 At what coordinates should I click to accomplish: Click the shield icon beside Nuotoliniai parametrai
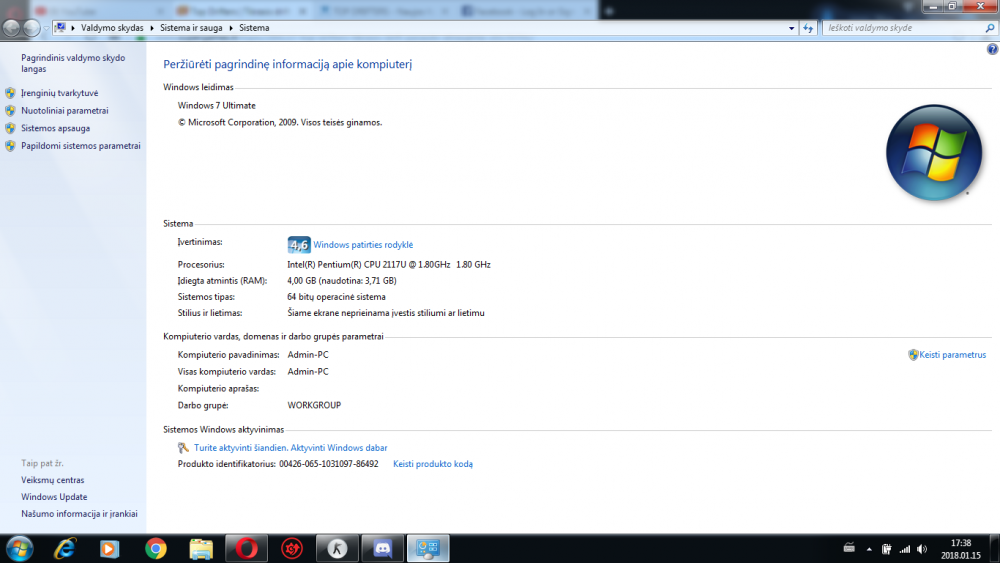(10, 110)
